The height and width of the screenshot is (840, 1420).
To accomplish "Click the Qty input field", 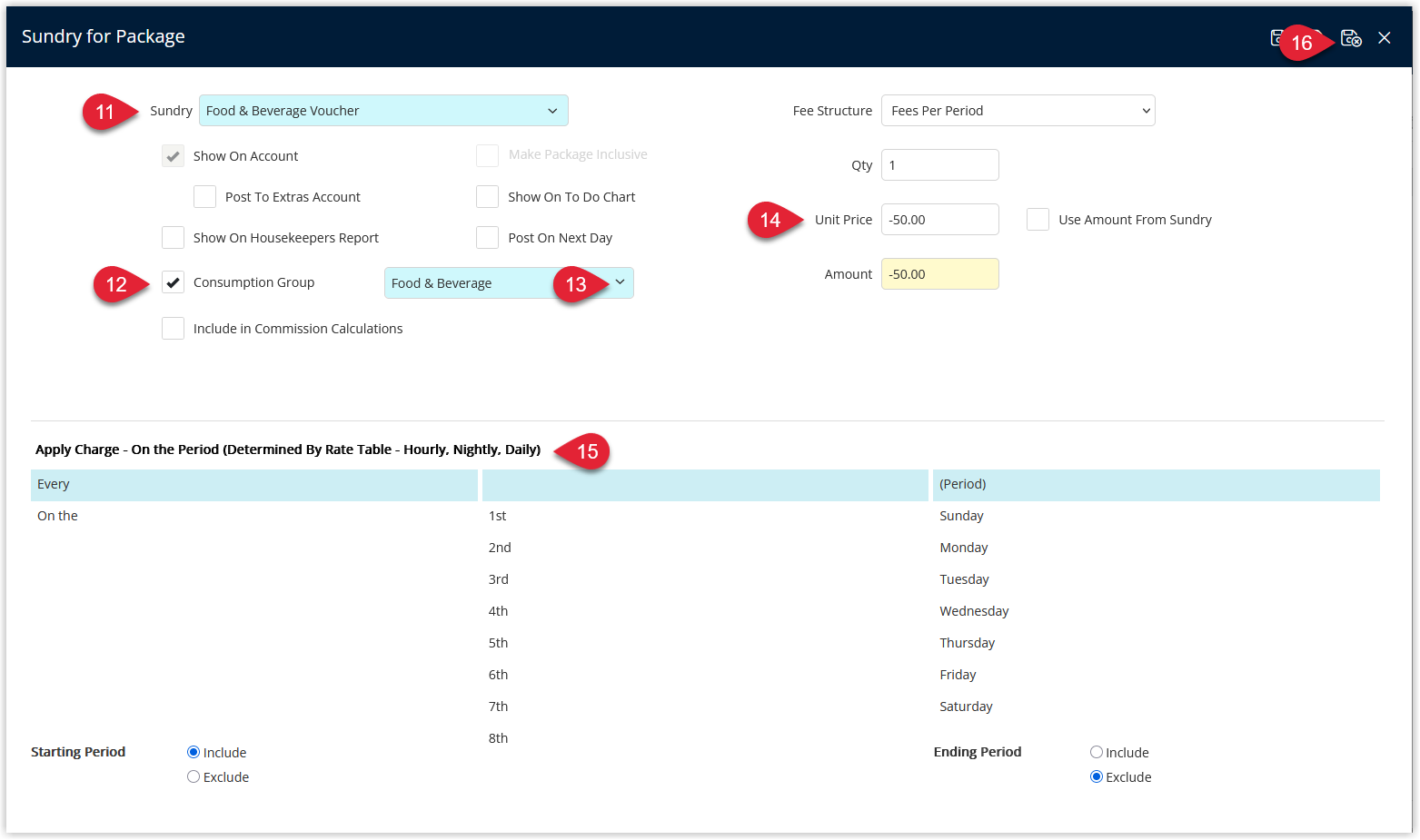I will (940, 165).
